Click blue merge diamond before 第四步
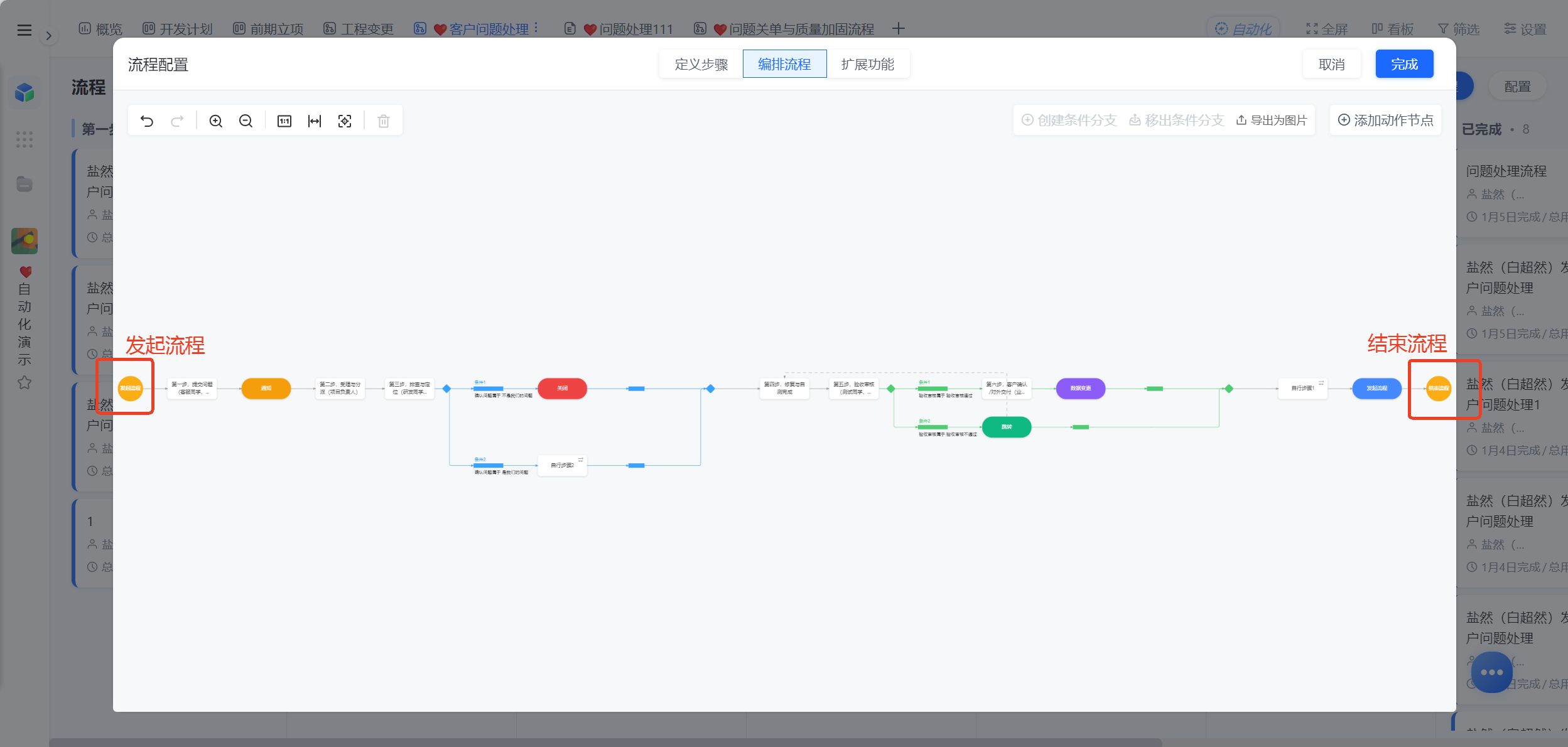The height and width of the screenshot is (747, 1568). click(x=710, y=389)
